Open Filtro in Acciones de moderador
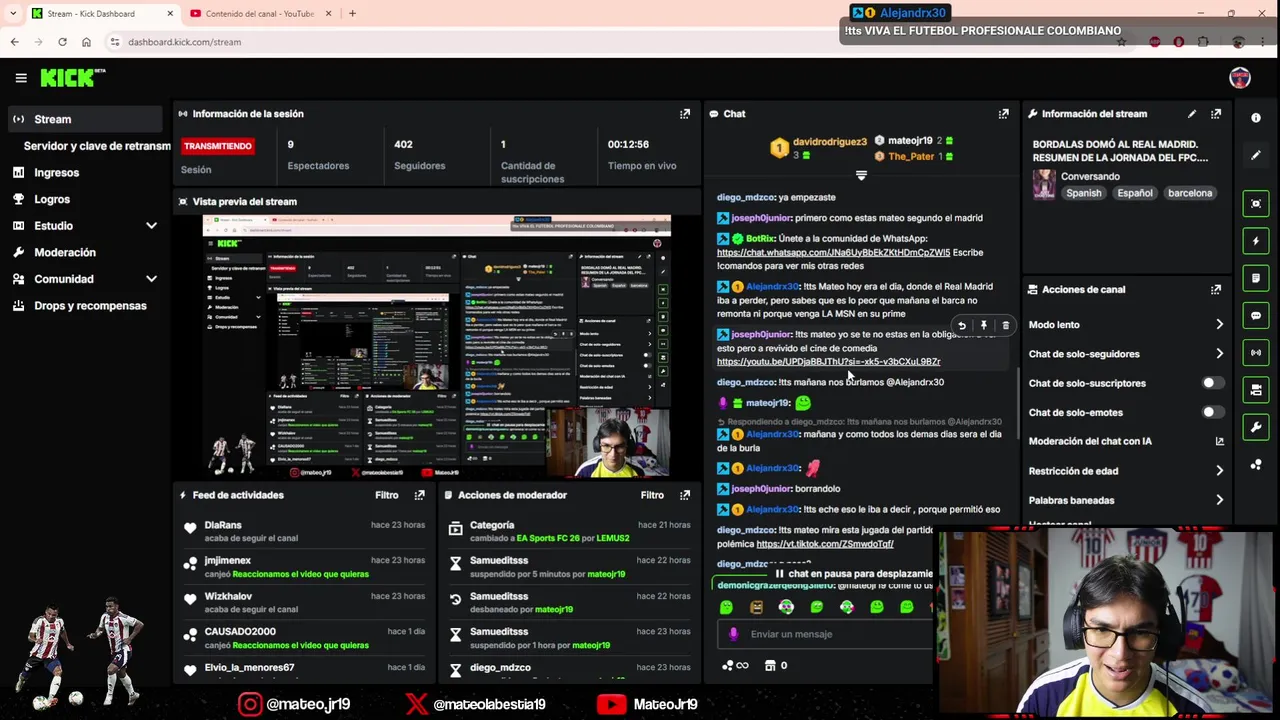Screen dimensions: 1280x720 click(x=652, y=495)
